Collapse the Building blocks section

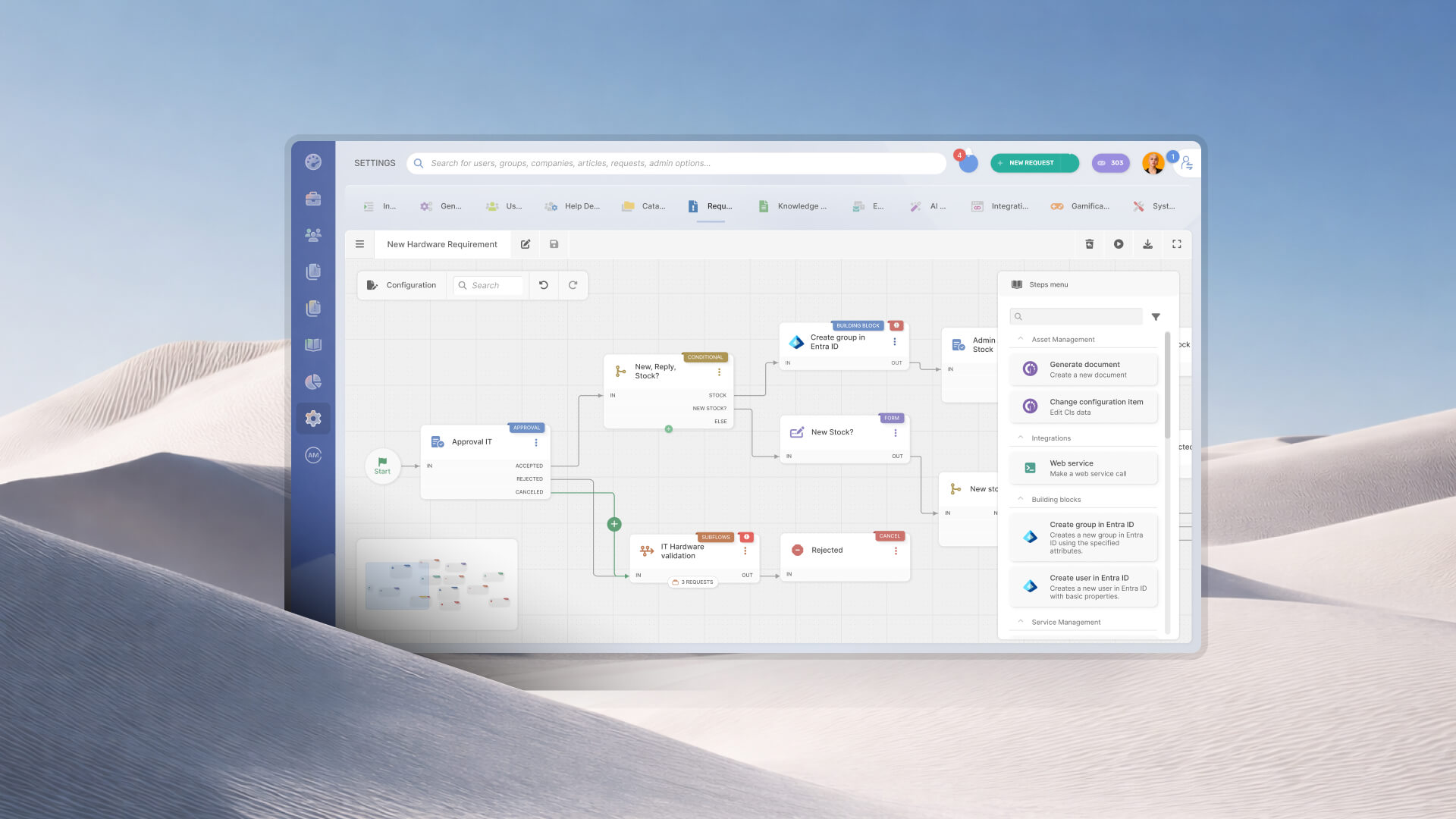pyautogui.click(x=1021, y=499)
